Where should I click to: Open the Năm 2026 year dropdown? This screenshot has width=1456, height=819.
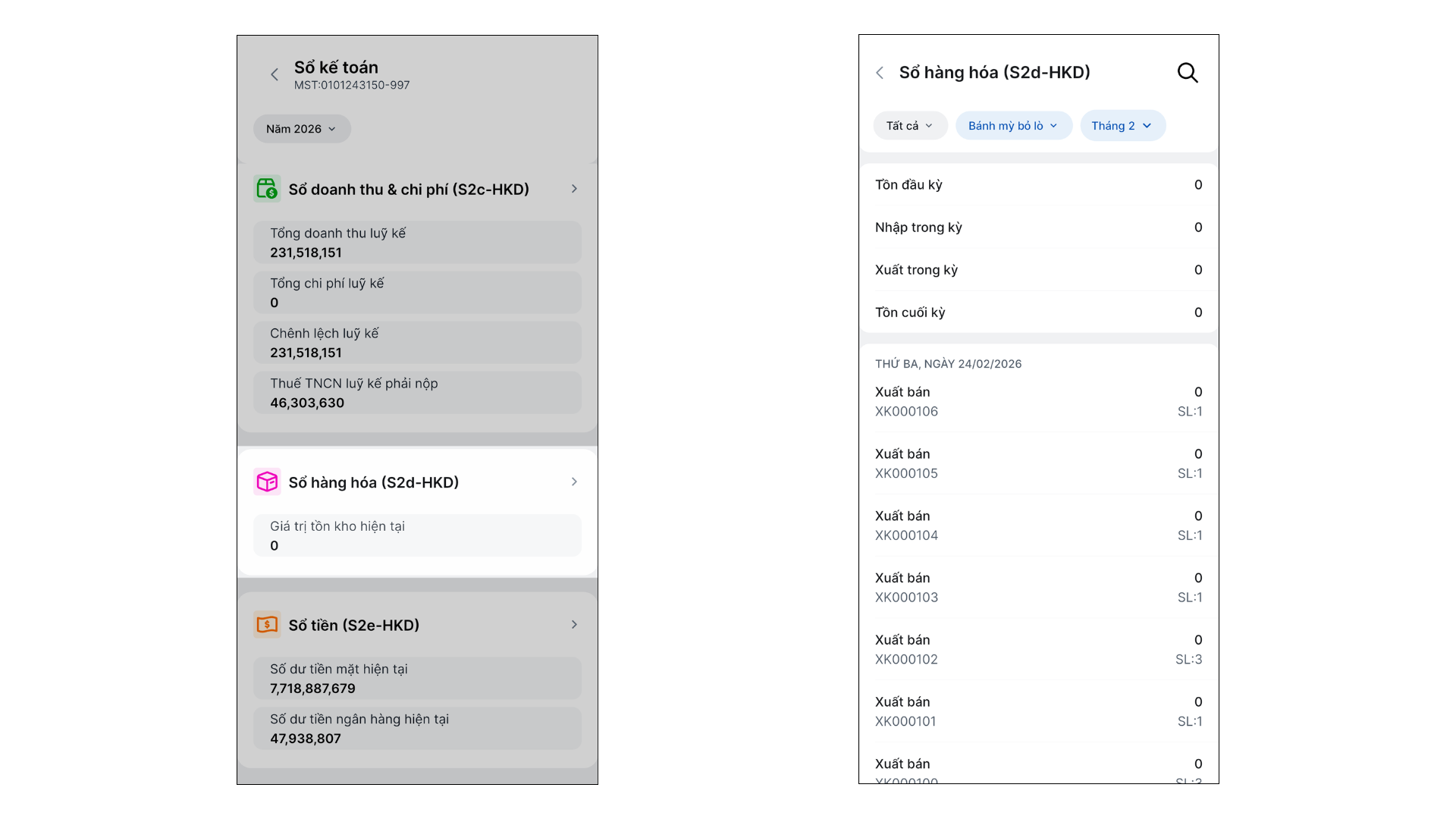coord(301,129)
